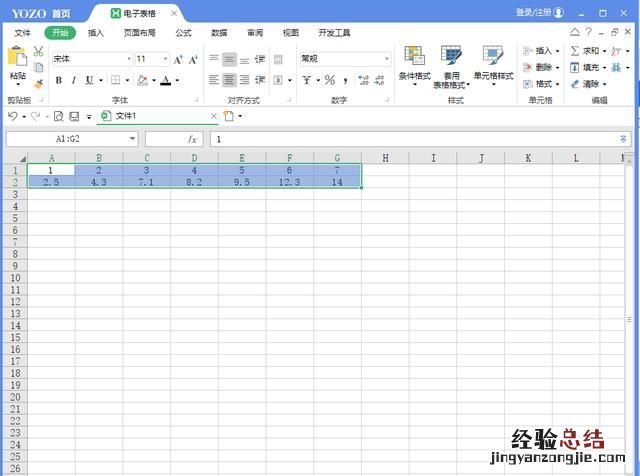
Task: Click the 删除 cells delete button
Action: pos(541,67)
